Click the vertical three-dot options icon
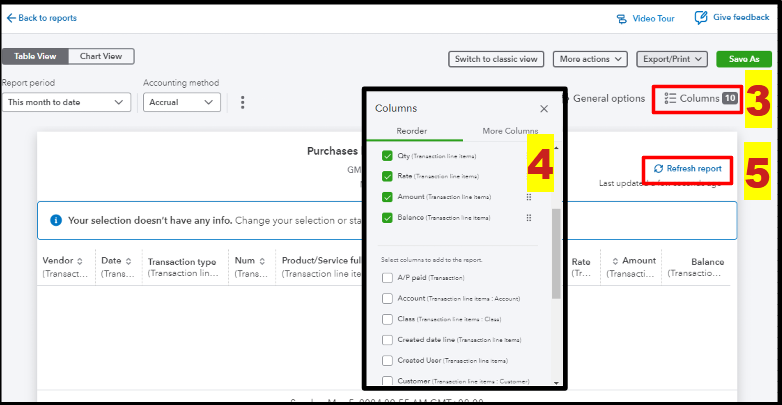This screenshot has width=782, height=405. coord(242,102)
